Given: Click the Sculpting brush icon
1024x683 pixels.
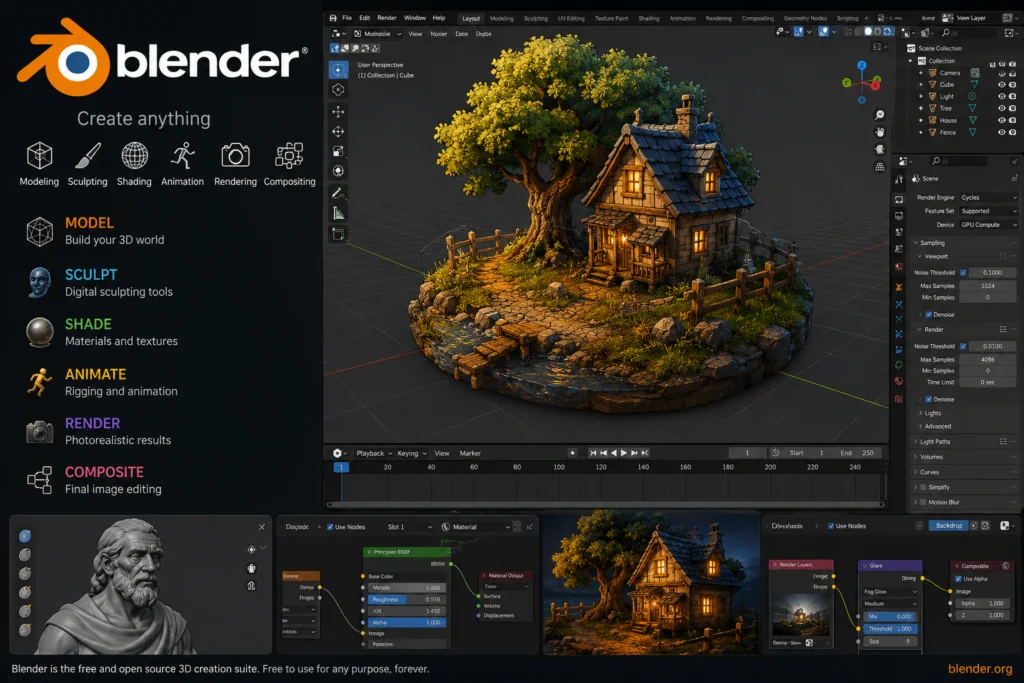Looking at the screenshot, I should point(88,155).
